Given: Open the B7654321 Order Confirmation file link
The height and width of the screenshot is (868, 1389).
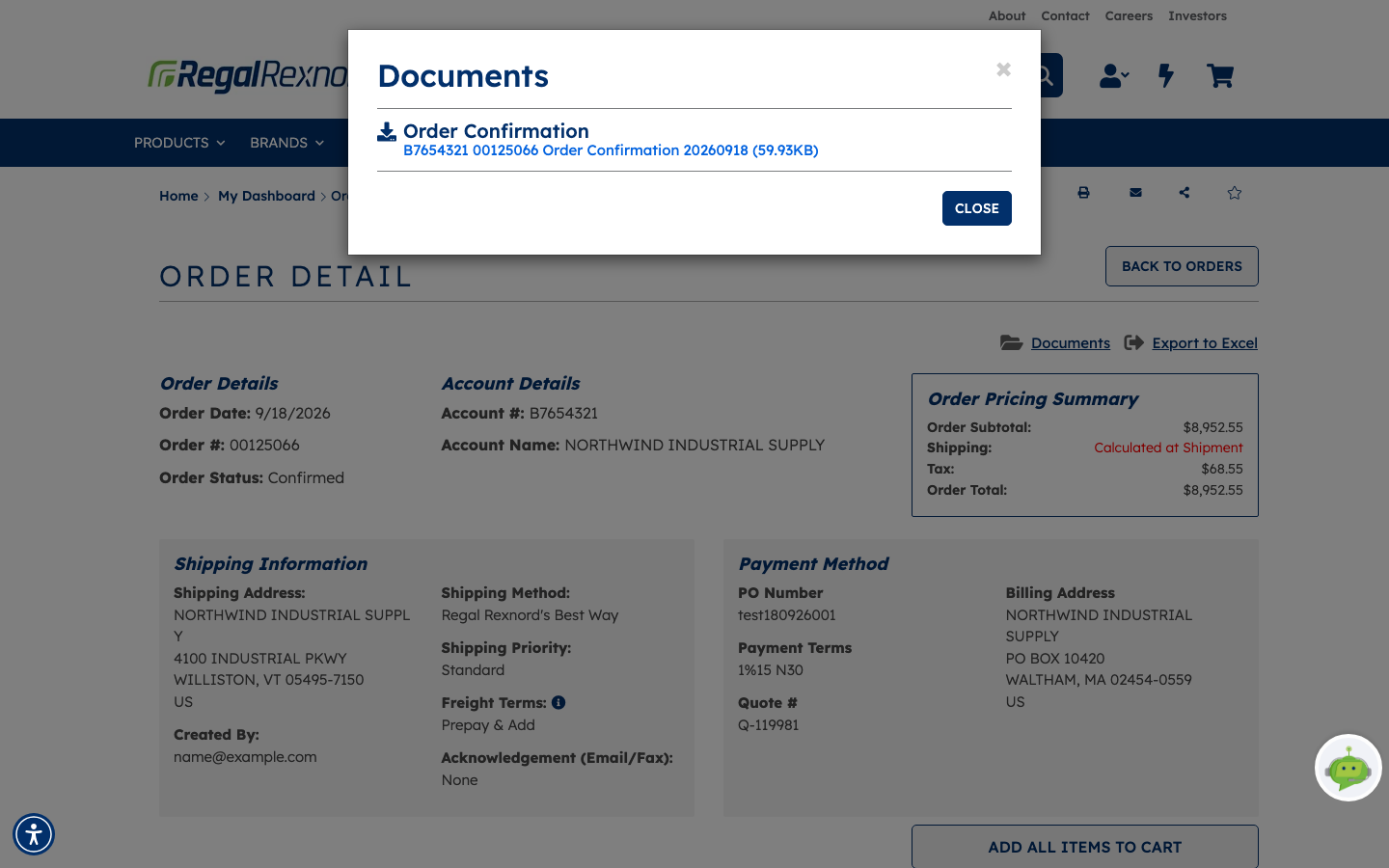Looking at the screenshot, I should 611,150.
